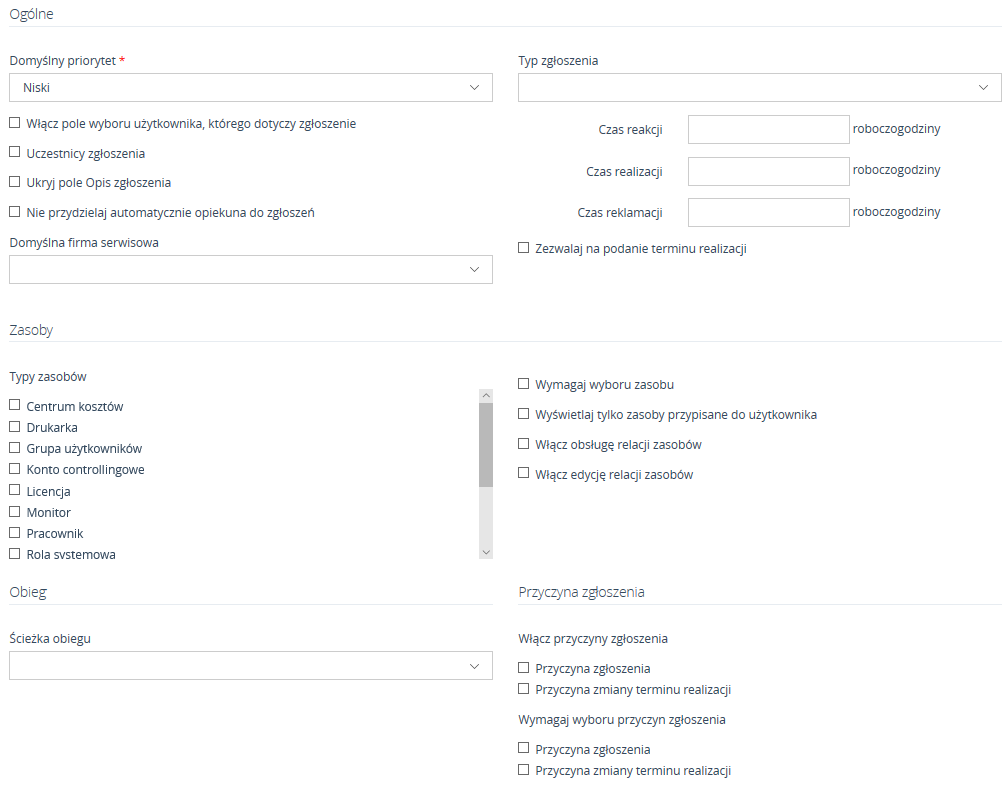Screen dimensions: 1008x792
Task: Select the Licencja resource type checkbox
Action: pyautogui.click(x=15, y=491)
